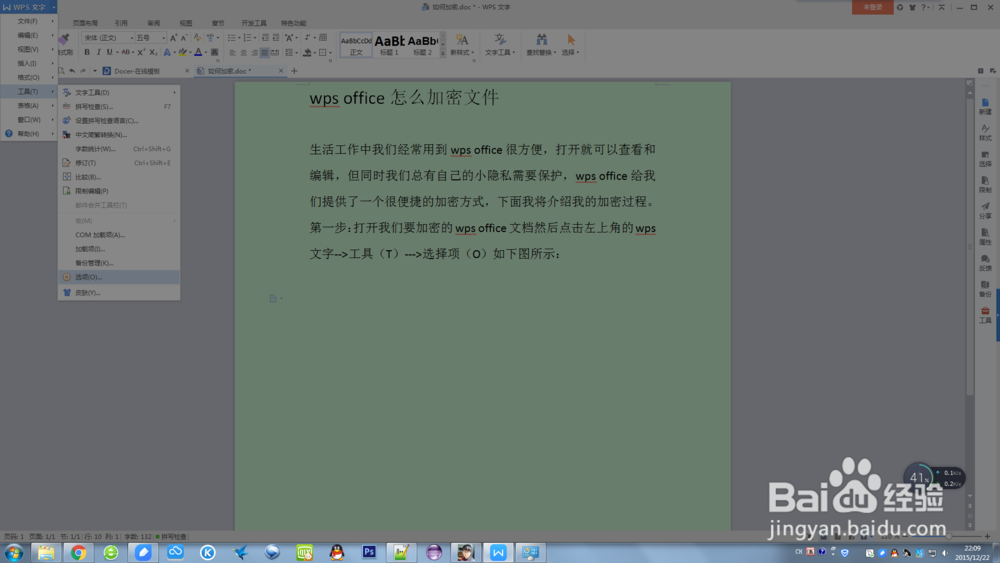Screen dimensions: 1000x563
Task: Open the 帮助(H) help menu
Action: (x=29, y=134)
